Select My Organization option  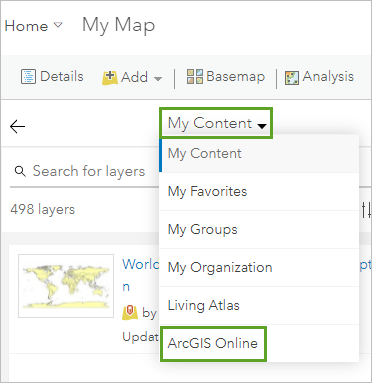(x=259, y=268)
